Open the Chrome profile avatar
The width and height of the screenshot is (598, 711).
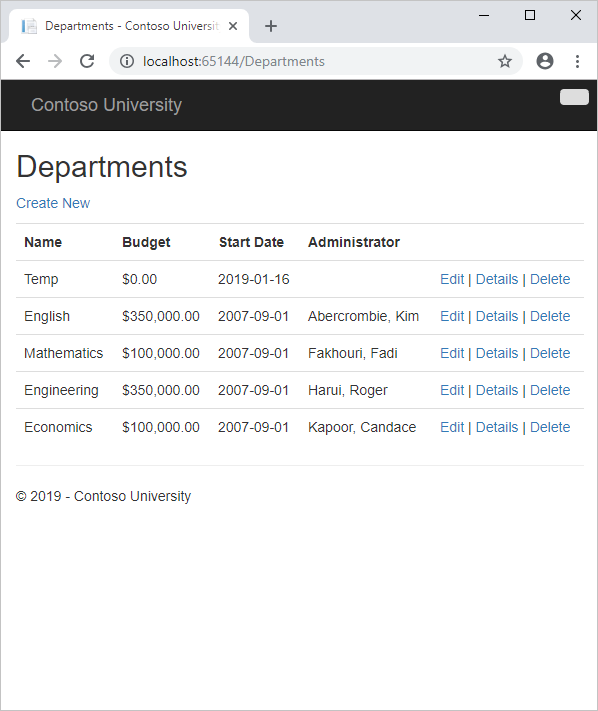pyautogui.click(x=545, y=61)
